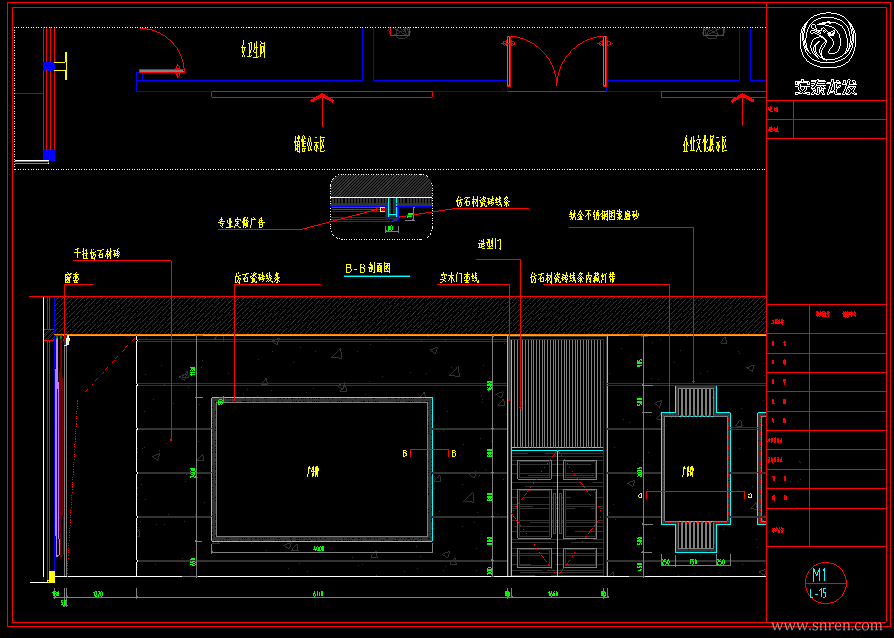The image size is (894, 638).
Task: Click the 仿石材瓷砖线条内藏灯带 annotation
Action: [x=572, y=278]
